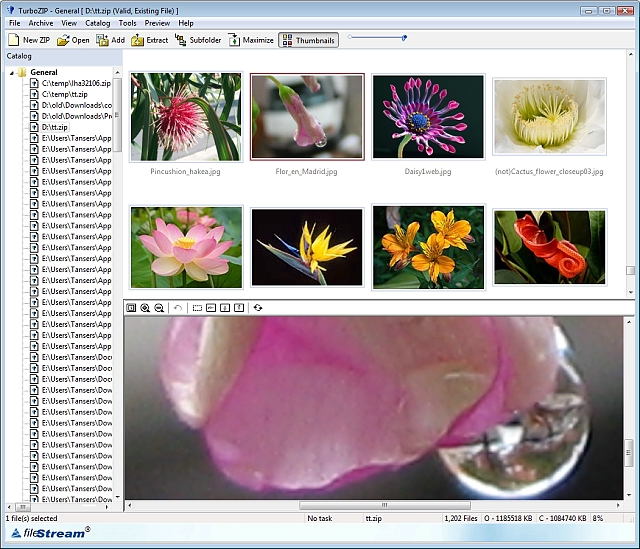Select C:\temp\lha32106.zip in the catalog

point(75,83)
